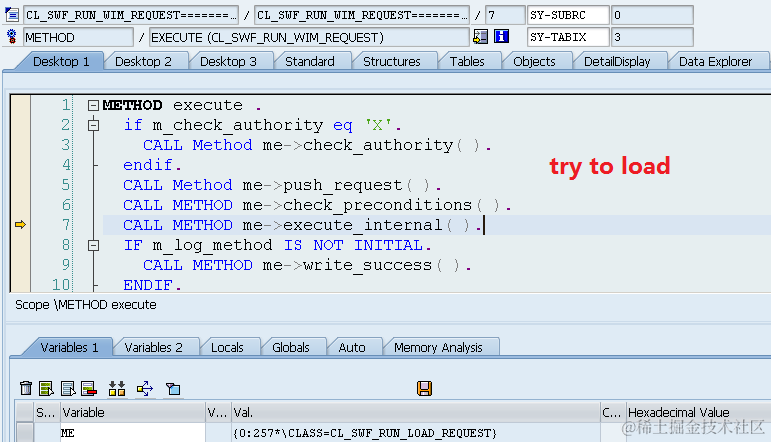
Task: Click the green table insert-row icon
Action: pyautogui.click(x=46, y=388)
